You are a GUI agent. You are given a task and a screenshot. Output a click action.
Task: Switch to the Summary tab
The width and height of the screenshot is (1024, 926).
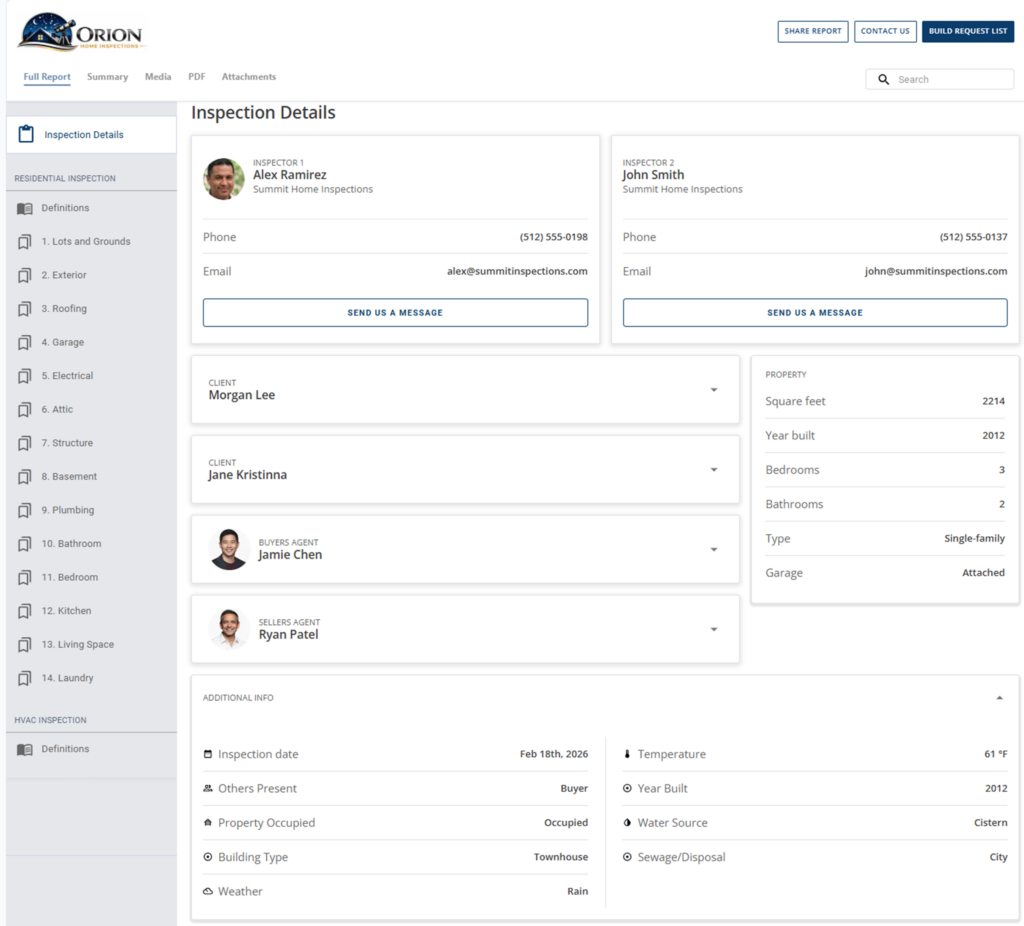pyautogui.click(x=107, y=76)
